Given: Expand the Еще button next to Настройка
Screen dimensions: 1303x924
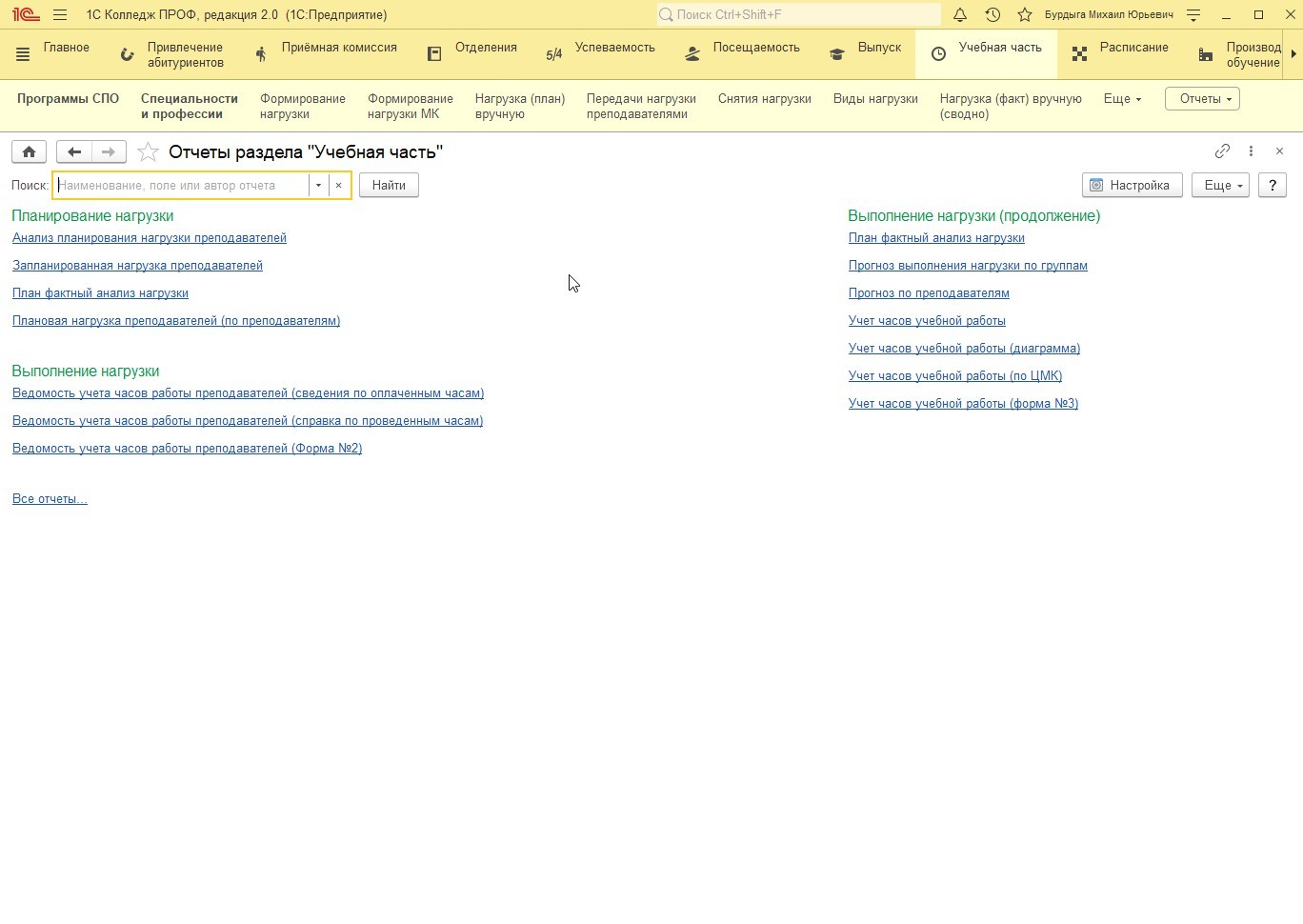Looking at the screenshot, I should (1220, 186).
